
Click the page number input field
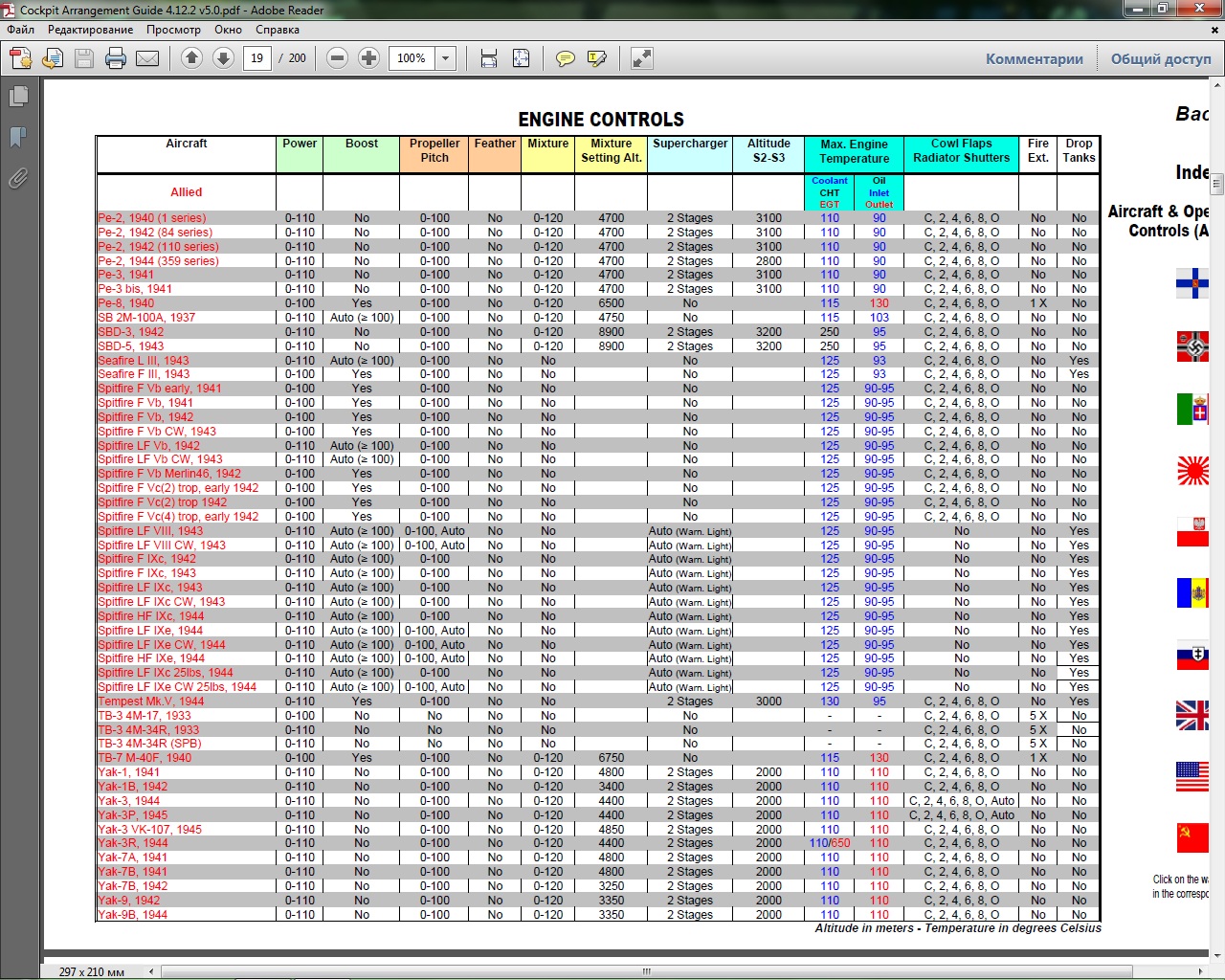257,58
